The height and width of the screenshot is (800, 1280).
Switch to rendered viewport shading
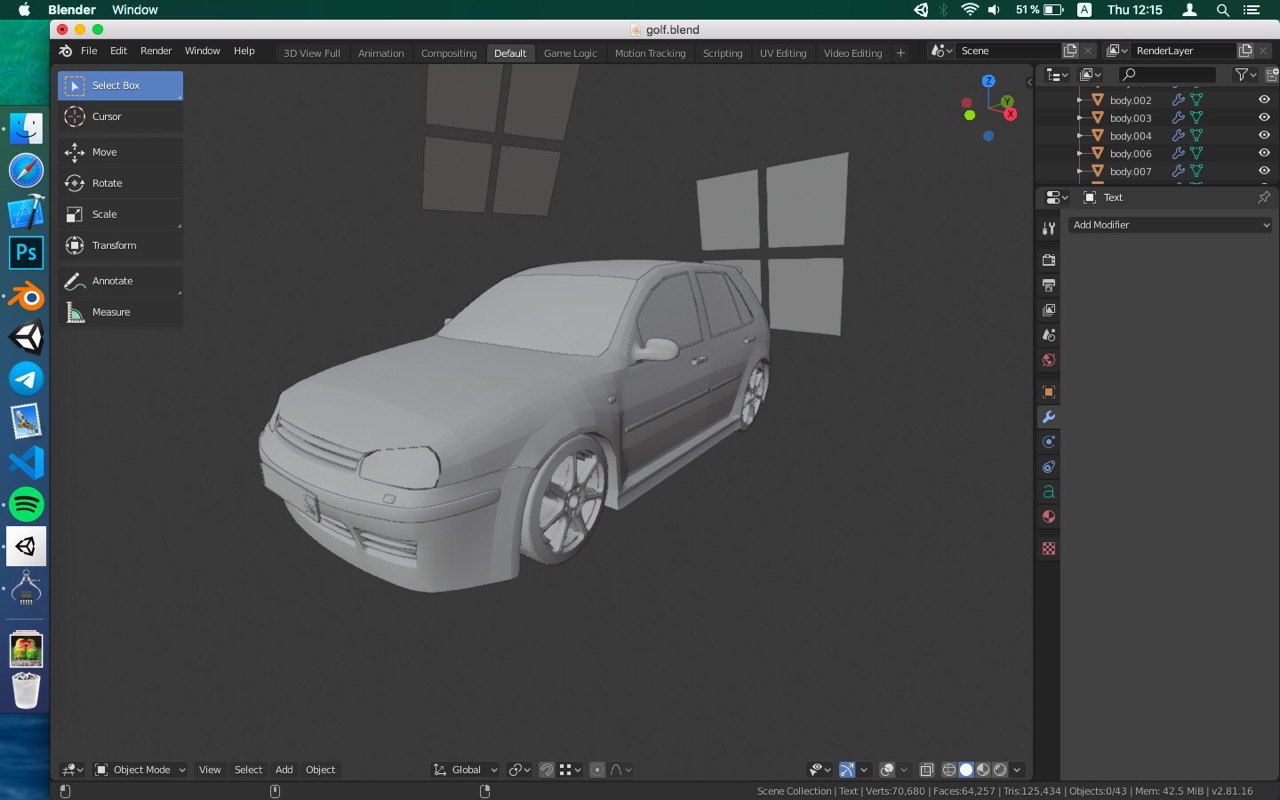(x=1000, y=770)
